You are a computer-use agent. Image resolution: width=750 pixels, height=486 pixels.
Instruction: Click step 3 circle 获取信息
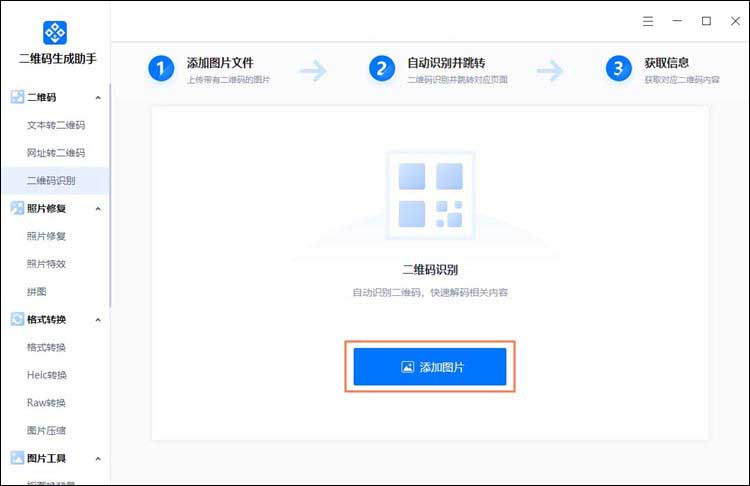(618, 69)
